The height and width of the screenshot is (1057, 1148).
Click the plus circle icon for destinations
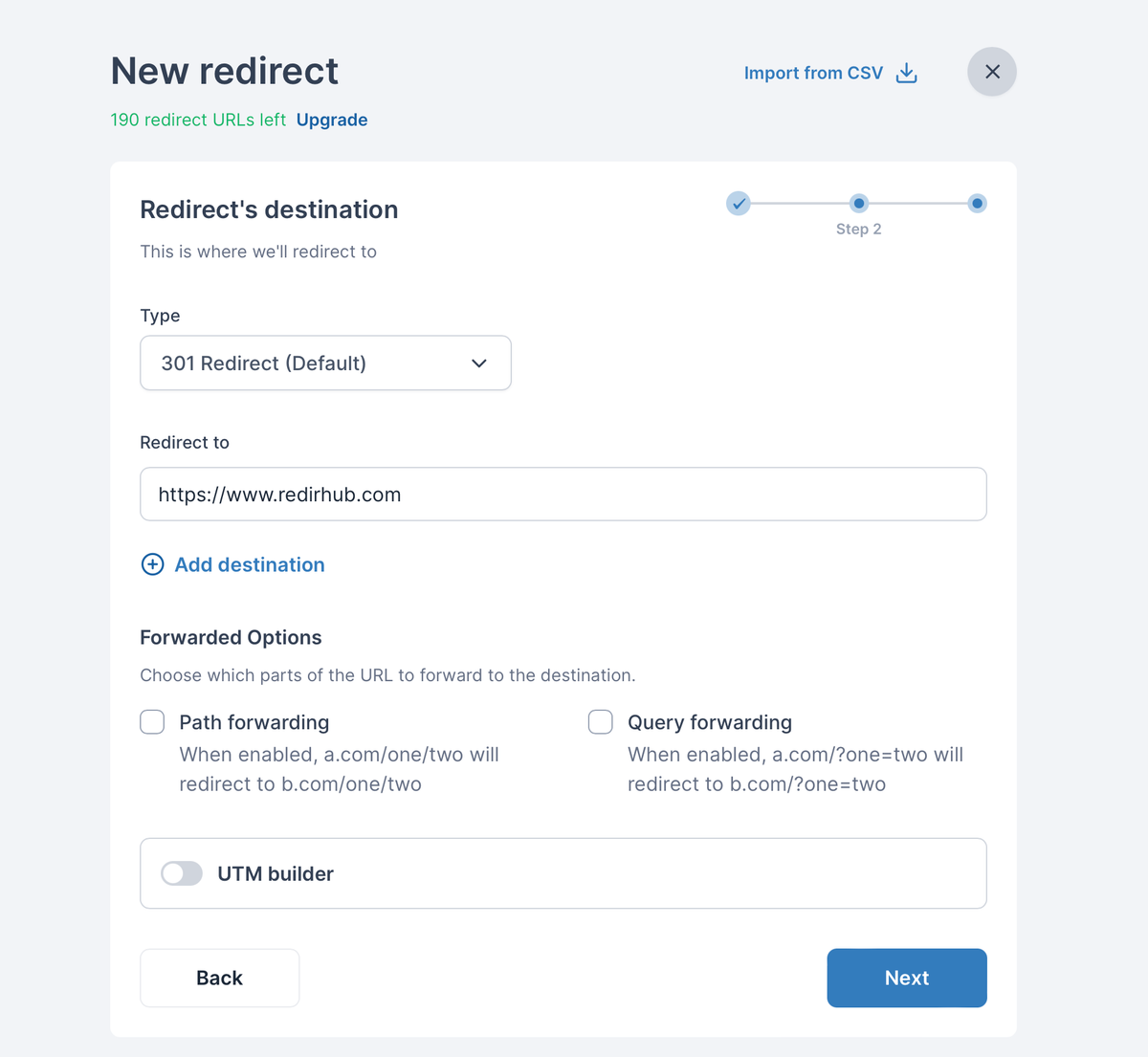click(x=152, y=564)
